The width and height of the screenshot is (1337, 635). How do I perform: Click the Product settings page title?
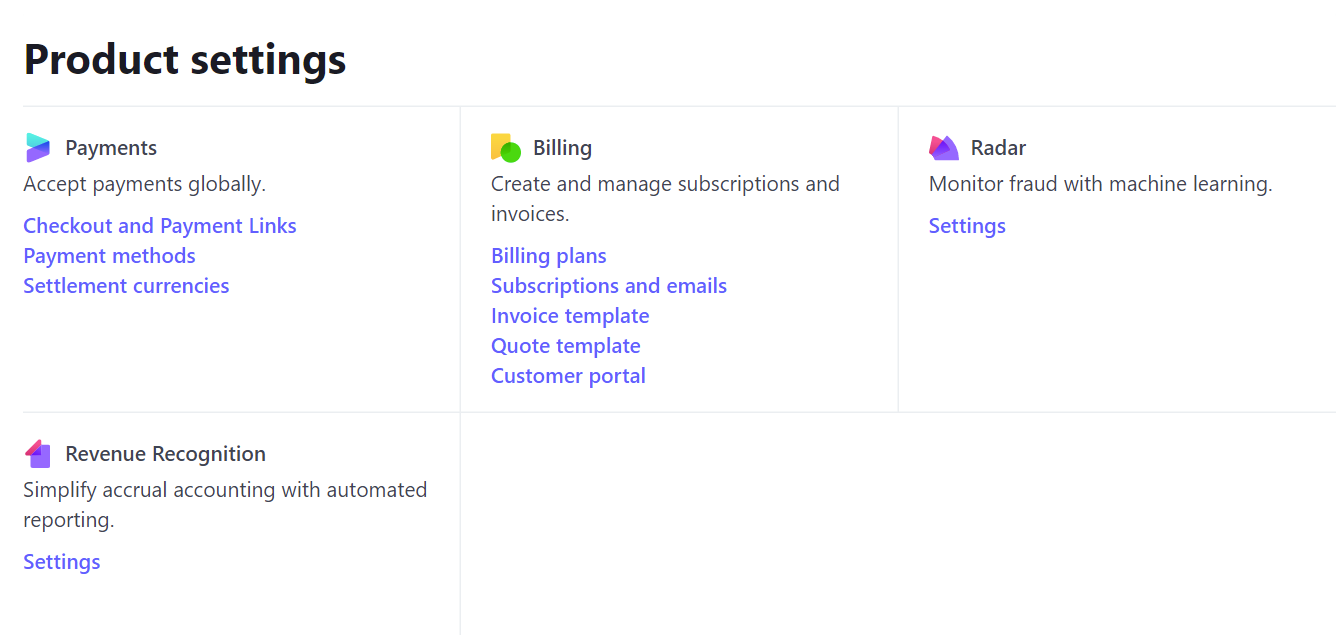[x=185, y=60]
